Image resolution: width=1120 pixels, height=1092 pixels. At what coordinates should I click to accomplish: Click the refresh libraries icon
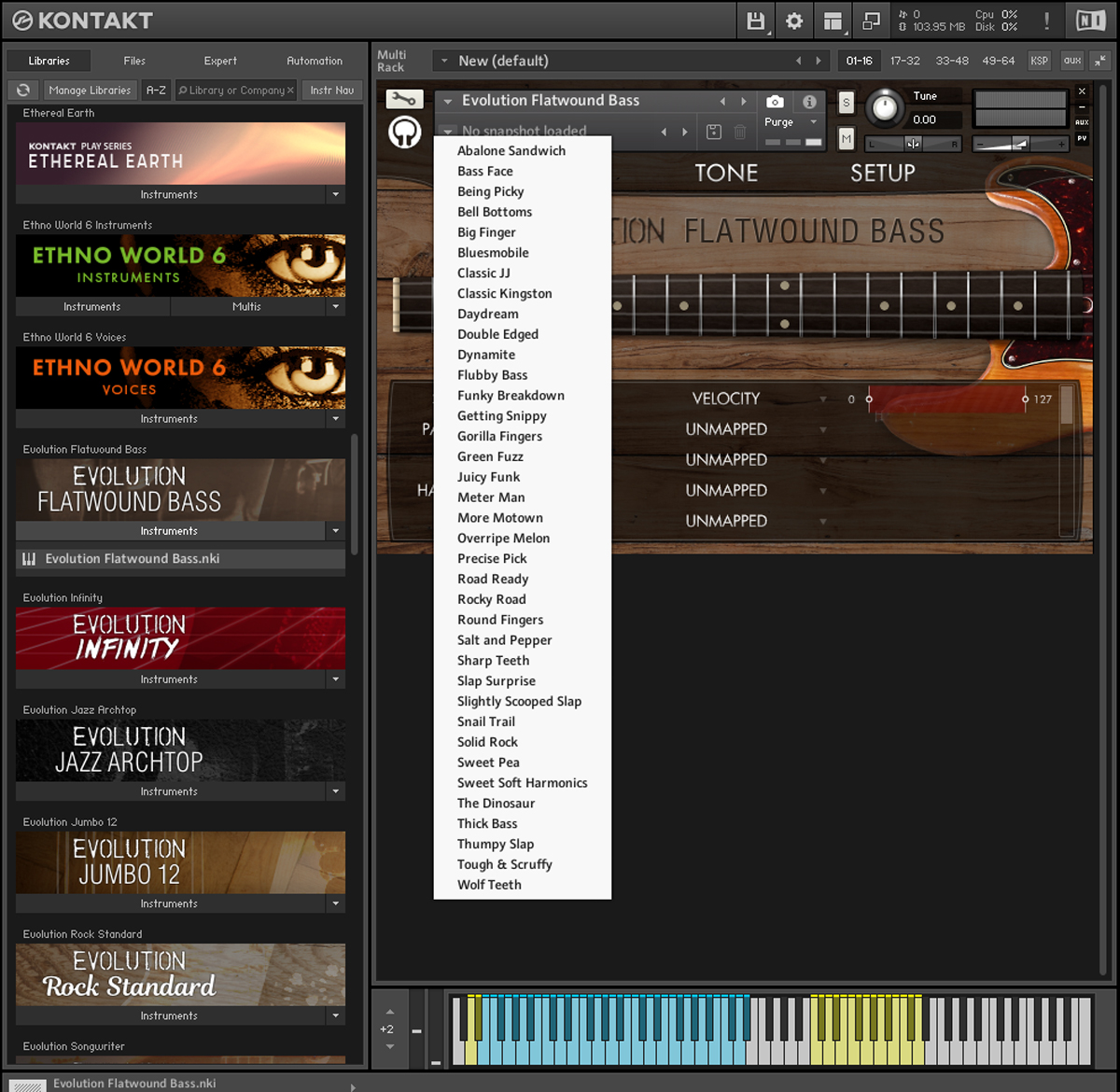pos(23,91)
